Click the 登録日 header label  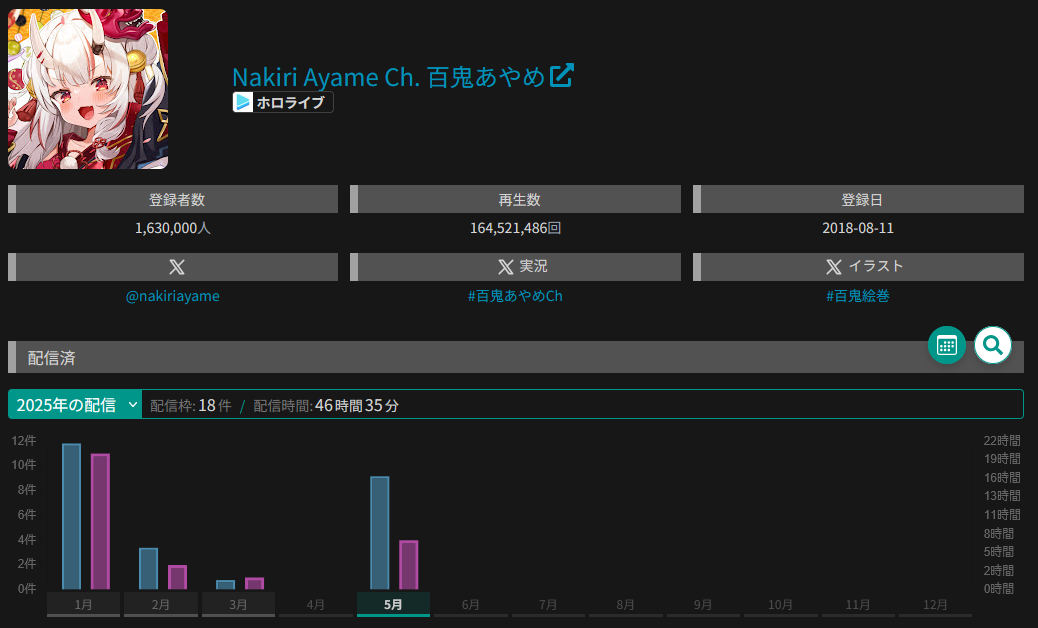(x=862, y=200)
